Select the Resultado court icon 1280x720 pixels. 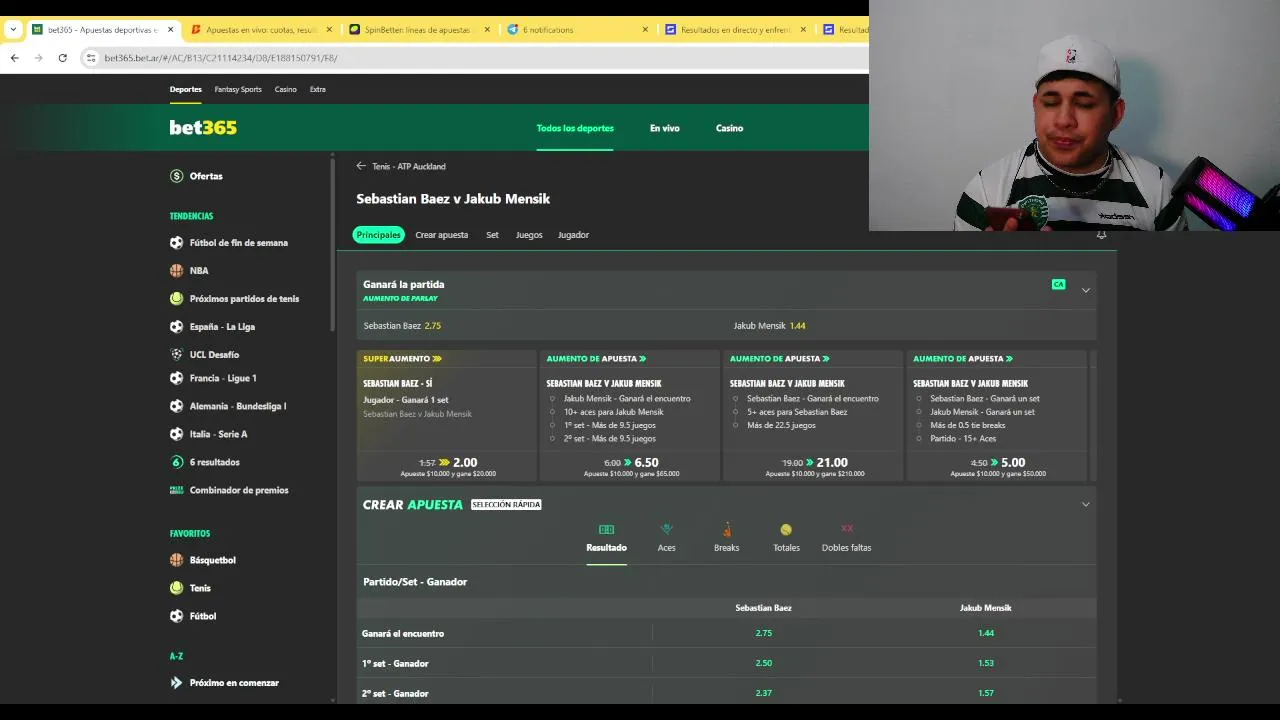point(606,530)
